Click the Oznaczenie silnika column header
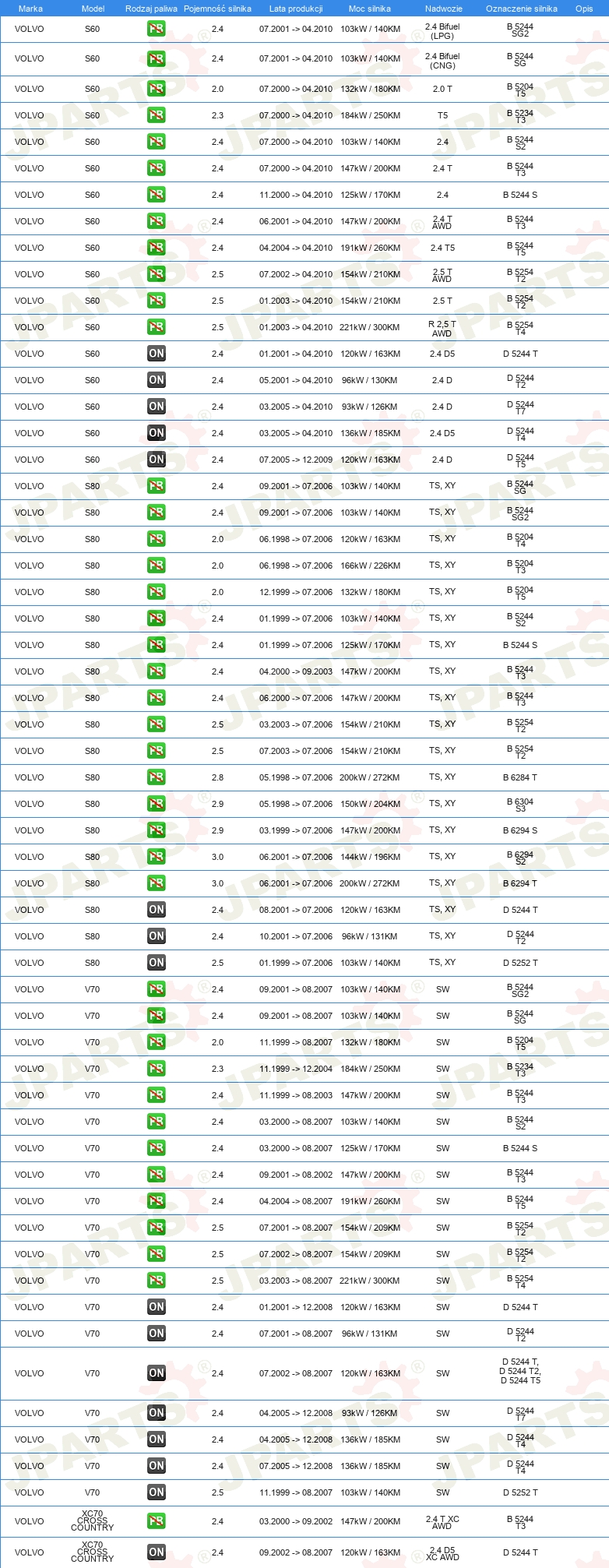The width and height of the screenshot is (609, 1568). click(522, 9)
